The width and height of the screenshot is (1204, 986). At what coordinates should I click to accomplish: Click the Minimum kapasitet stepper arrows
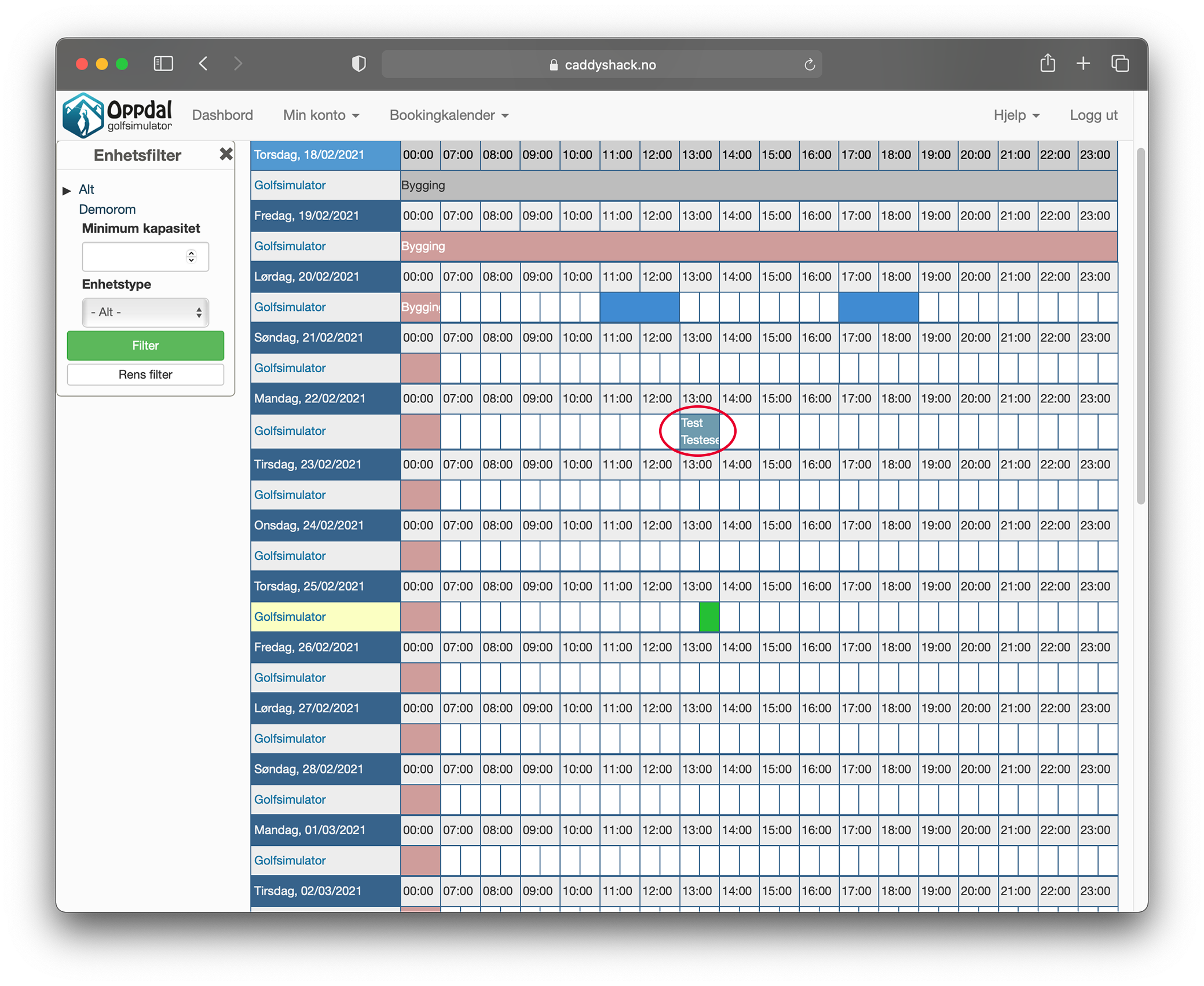point(191,256)
